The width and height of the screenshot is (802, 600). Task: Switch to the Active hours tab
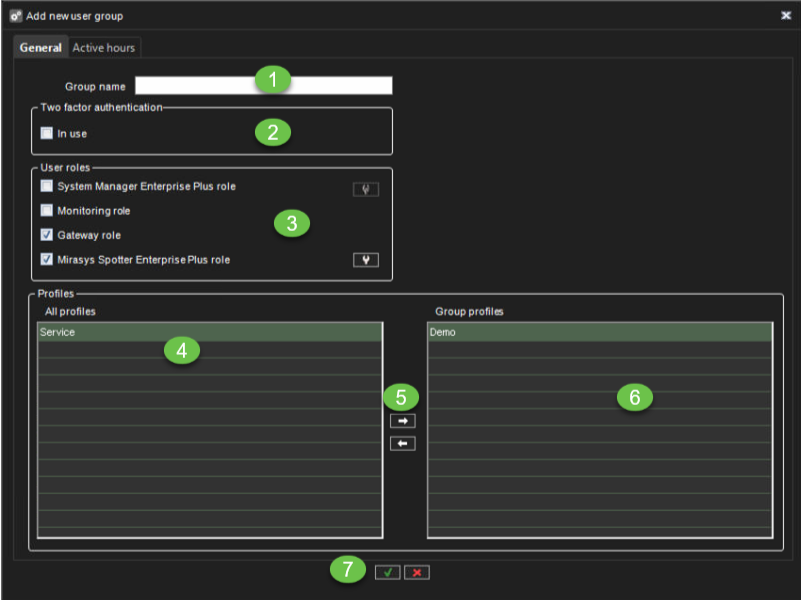pos(104,48)
